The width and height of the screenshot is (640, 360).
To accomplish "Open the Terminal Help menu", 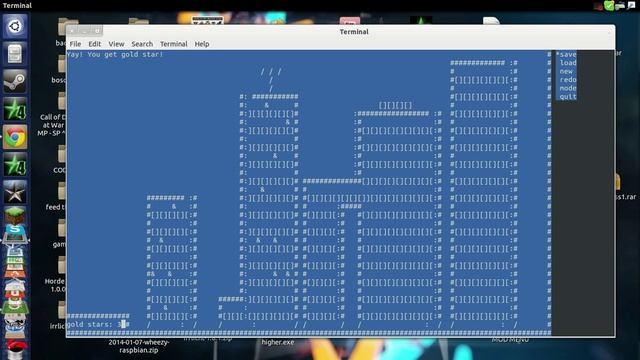I will (x=202, y=44).
